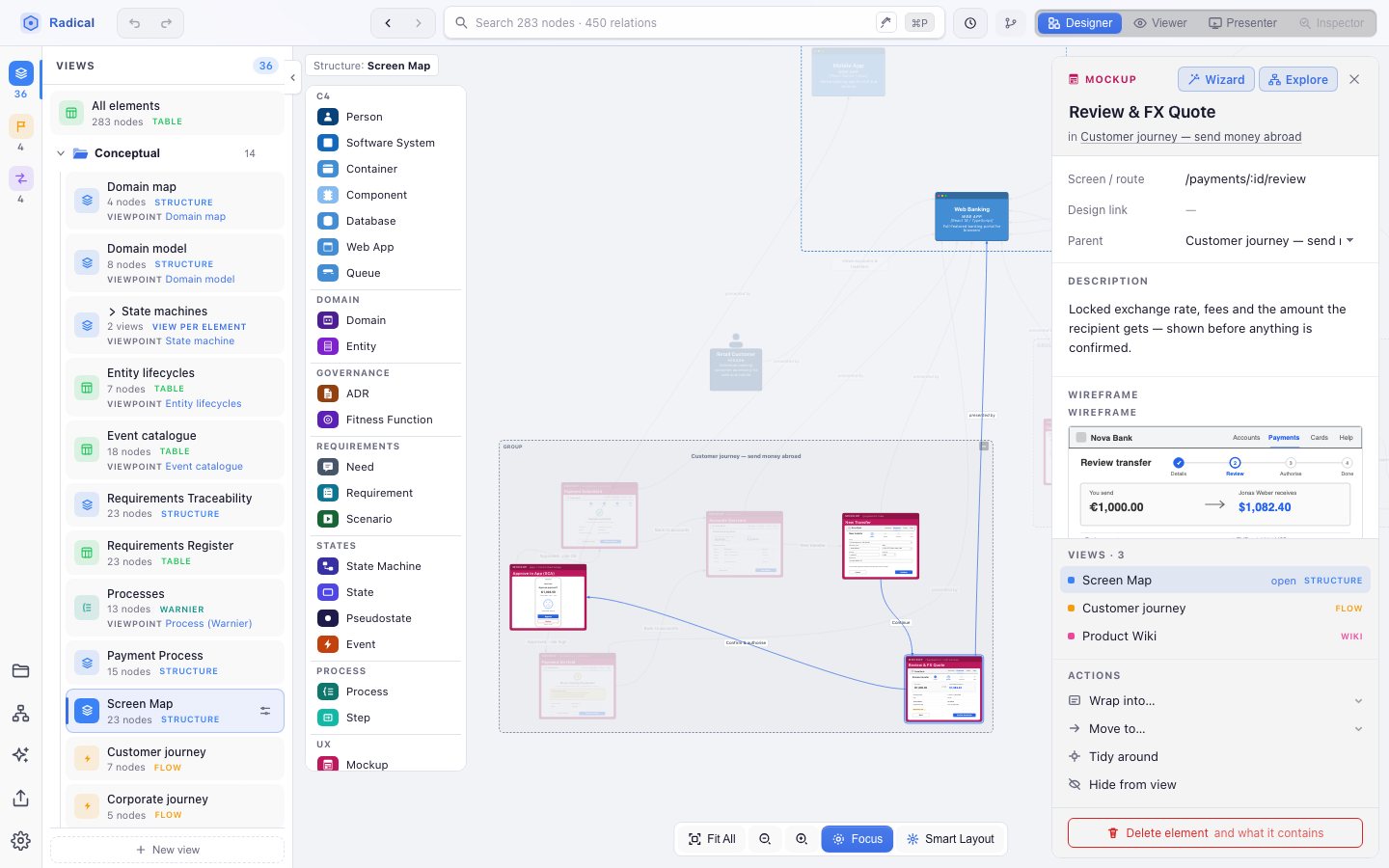
Task: Click the export share icon in left rail
Action: [20, 798]
